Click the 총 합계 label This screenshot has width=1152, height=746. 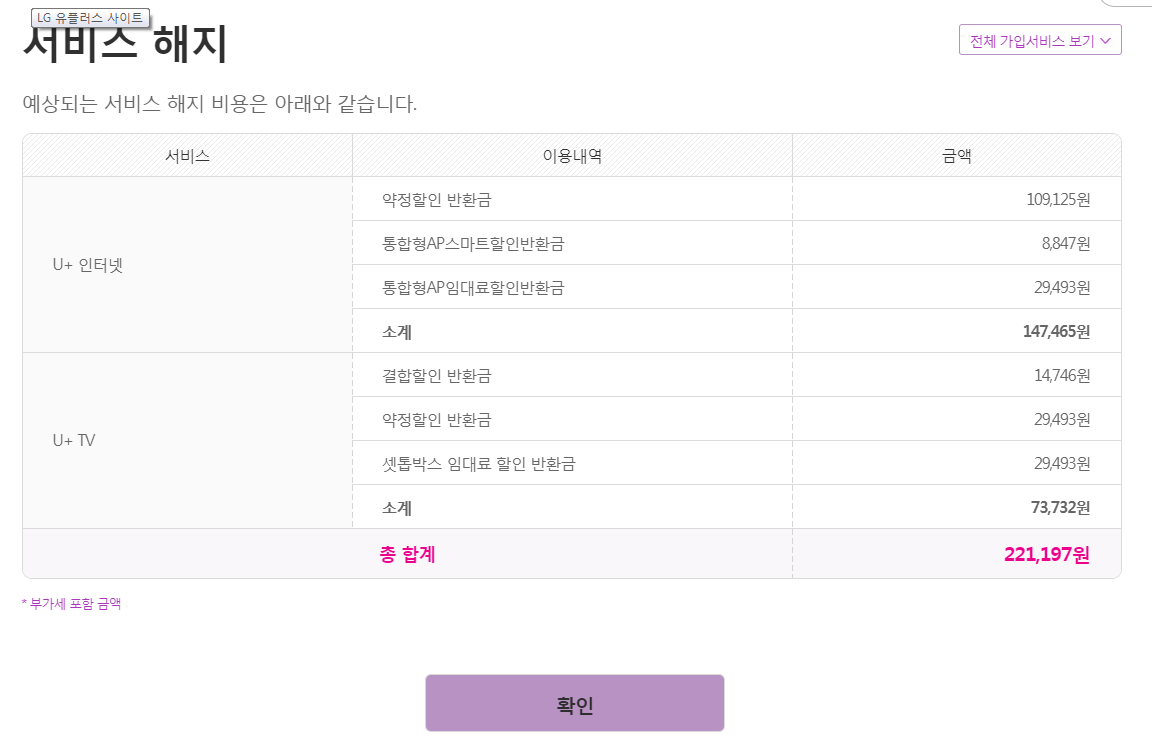pyautogui.click(x=407, y=554)
